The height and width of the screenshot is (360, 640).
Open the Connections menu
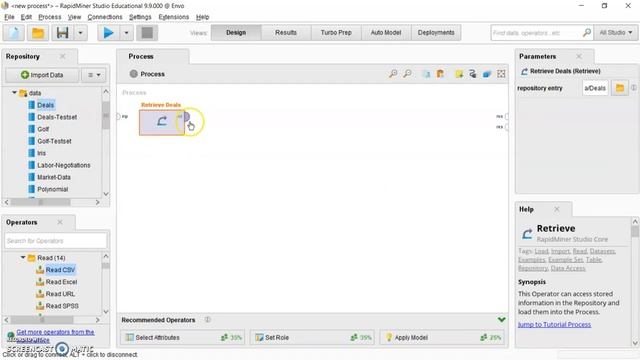coord(105,17)
